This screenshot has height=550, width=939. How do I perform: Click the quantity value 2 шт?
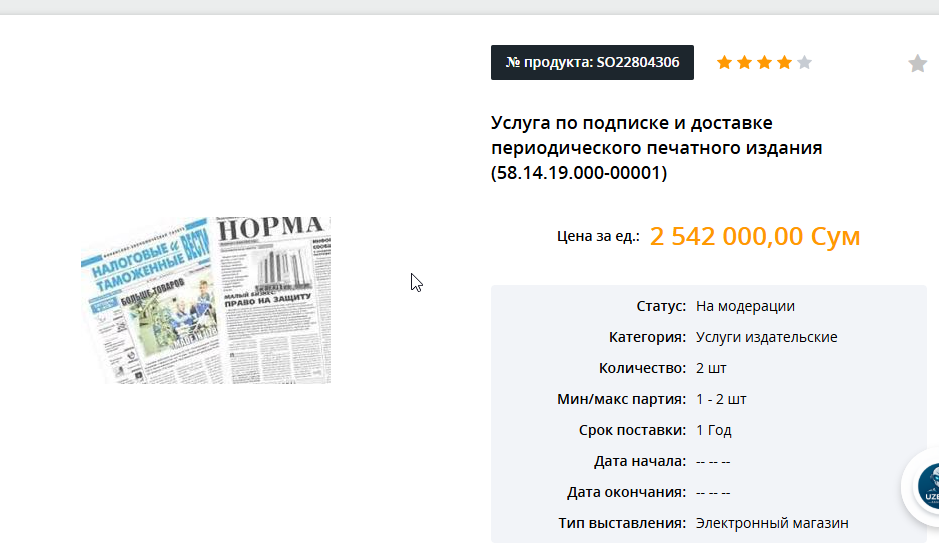click(711, 368)
